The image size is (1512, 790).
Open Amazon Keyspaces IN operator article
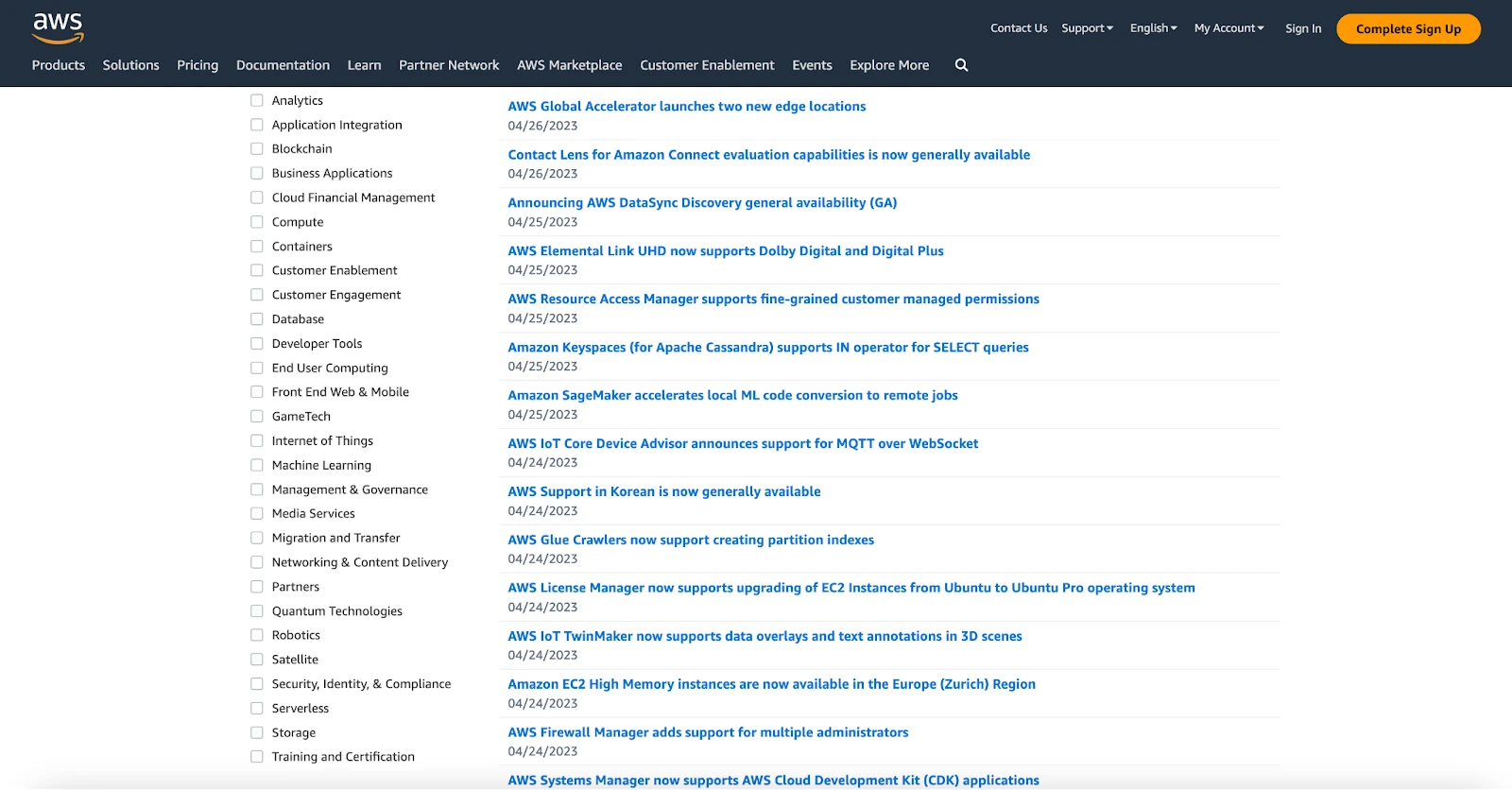pyautogui.click(x=768, y=348)
